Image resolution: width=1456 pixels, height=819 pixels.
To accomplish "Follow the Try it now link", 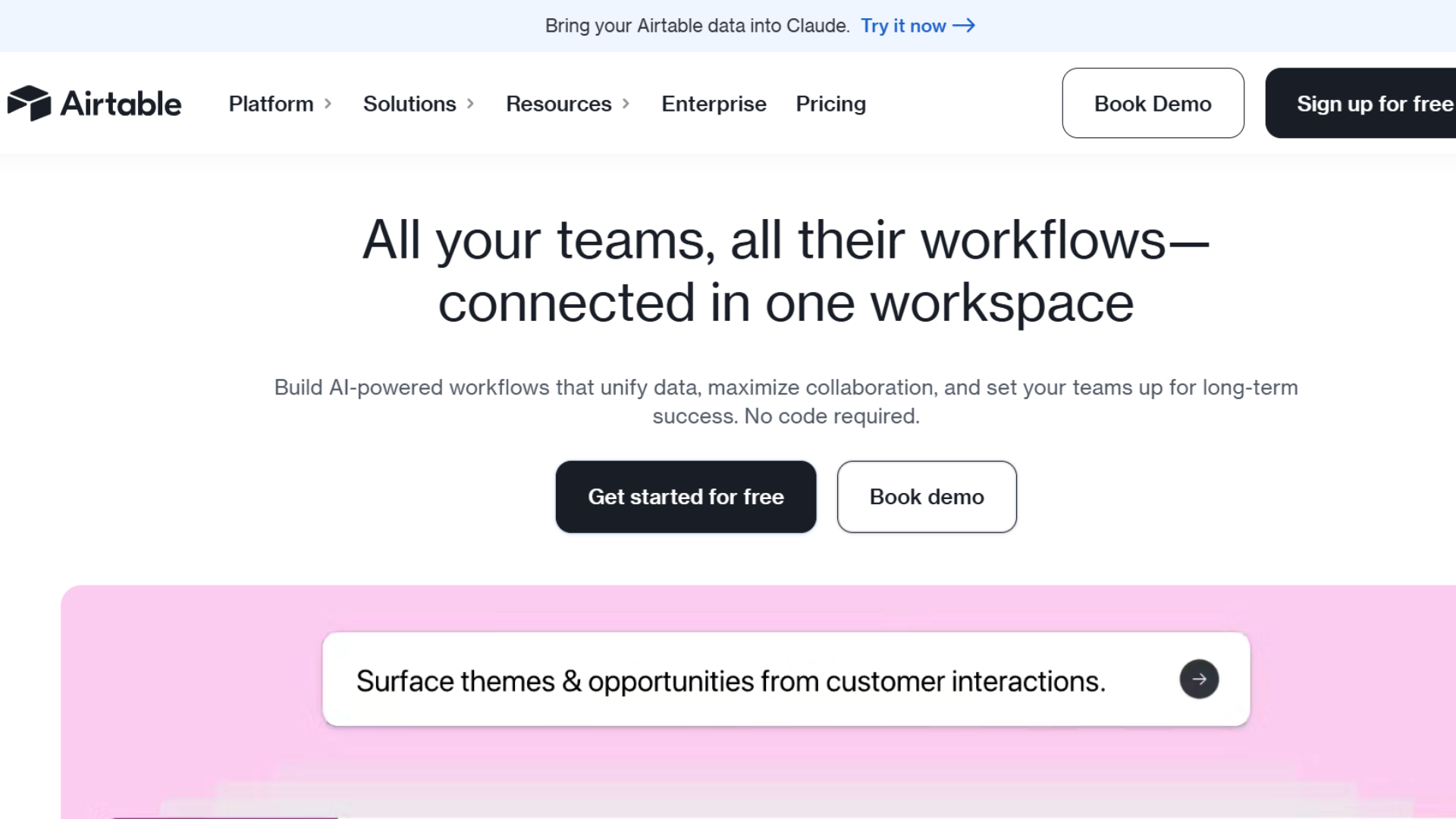I will pyautogui.click(x=903, y=26).
